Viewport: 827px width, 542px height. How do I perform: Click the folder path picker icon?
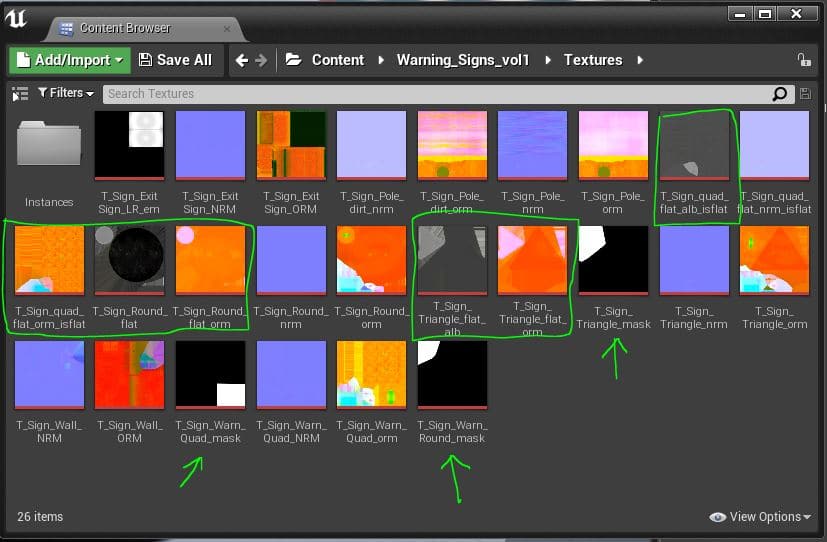pyautogui.click(x=293, y=60)
